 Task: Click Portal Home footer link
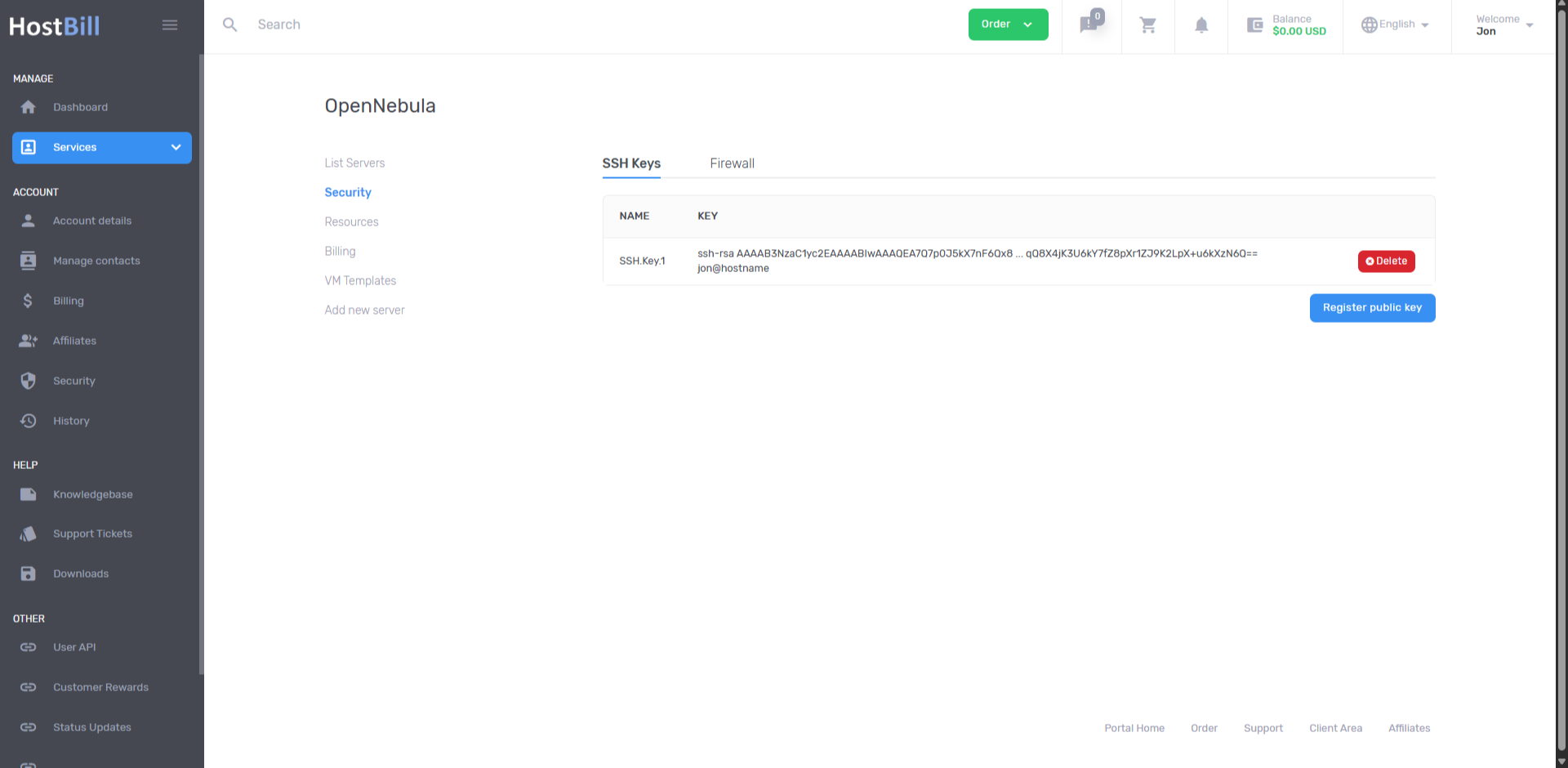1134,728
